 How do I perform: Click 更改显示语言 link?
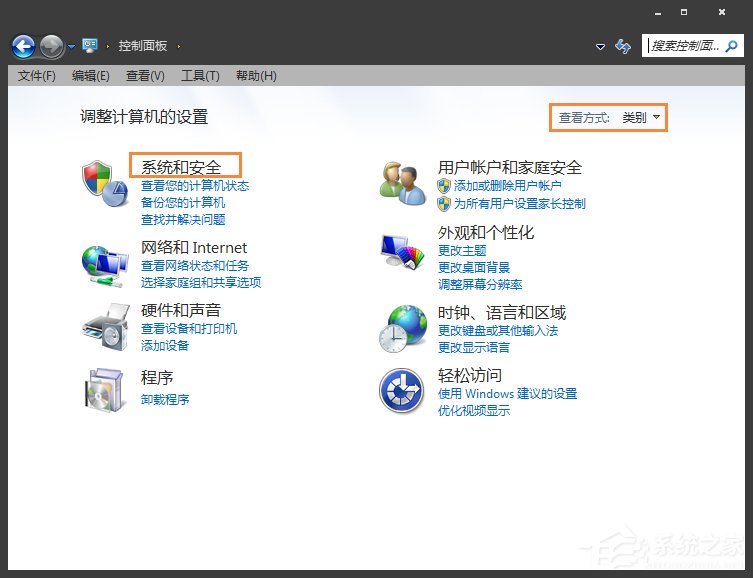[x=474, y=348]
